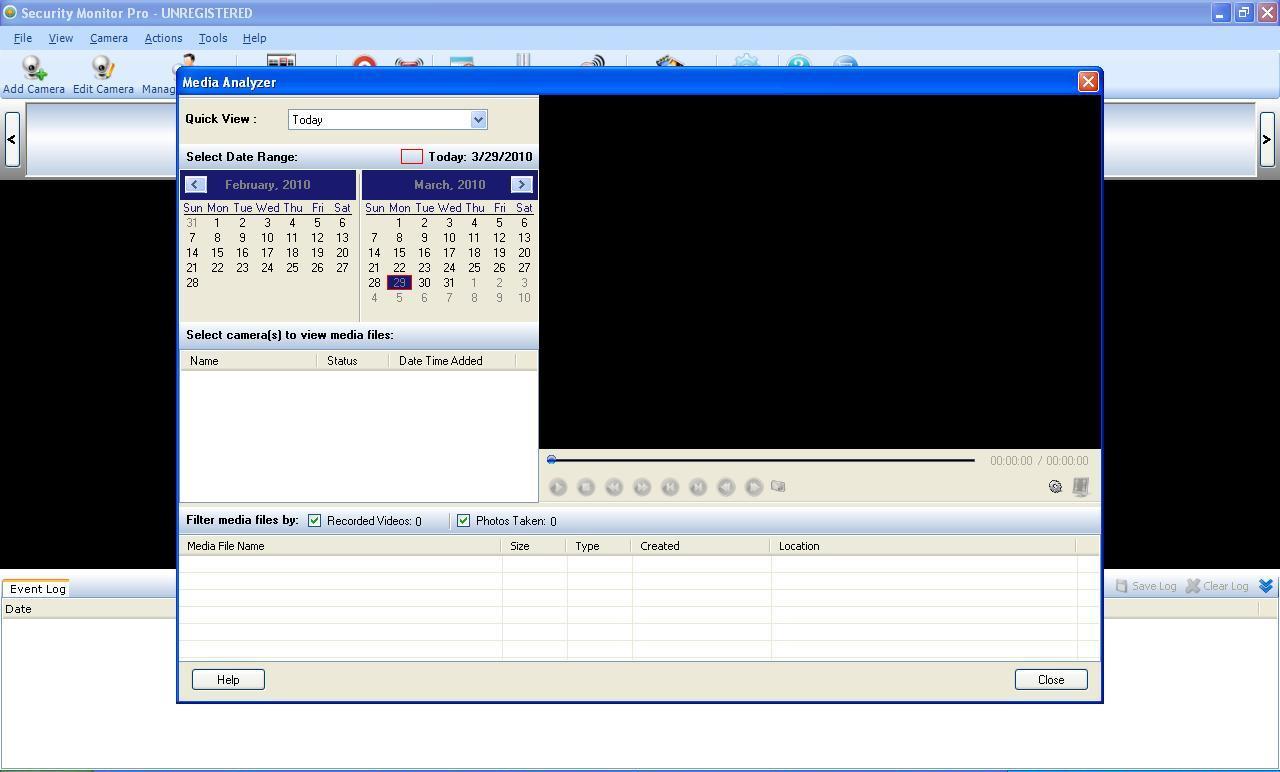Click the right scroll arrow of camera strip
The width and height of the screenshot is (1280, 772).
pyautogui.click(x=1266, y=139)
